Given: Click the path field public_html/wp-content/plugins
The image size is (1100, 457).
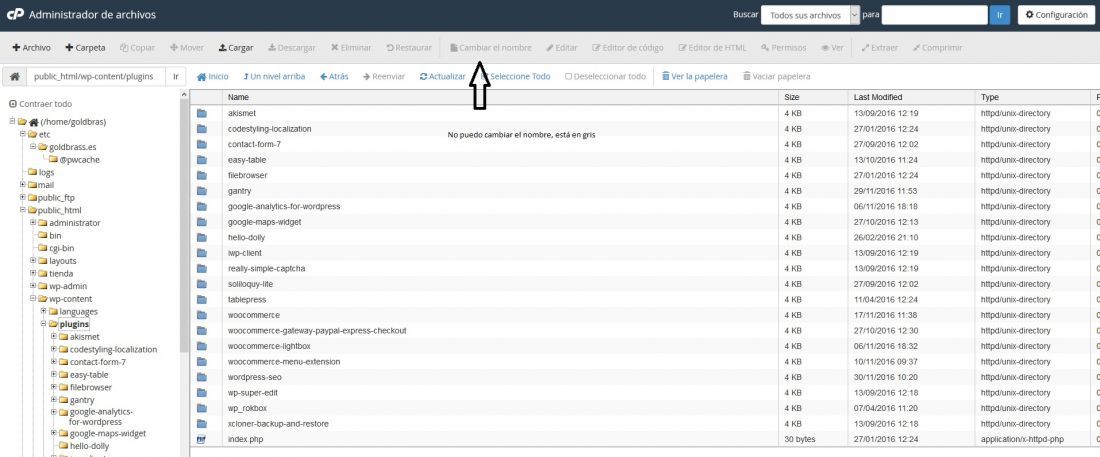Looking at the screenshot, I should [96, 77].
